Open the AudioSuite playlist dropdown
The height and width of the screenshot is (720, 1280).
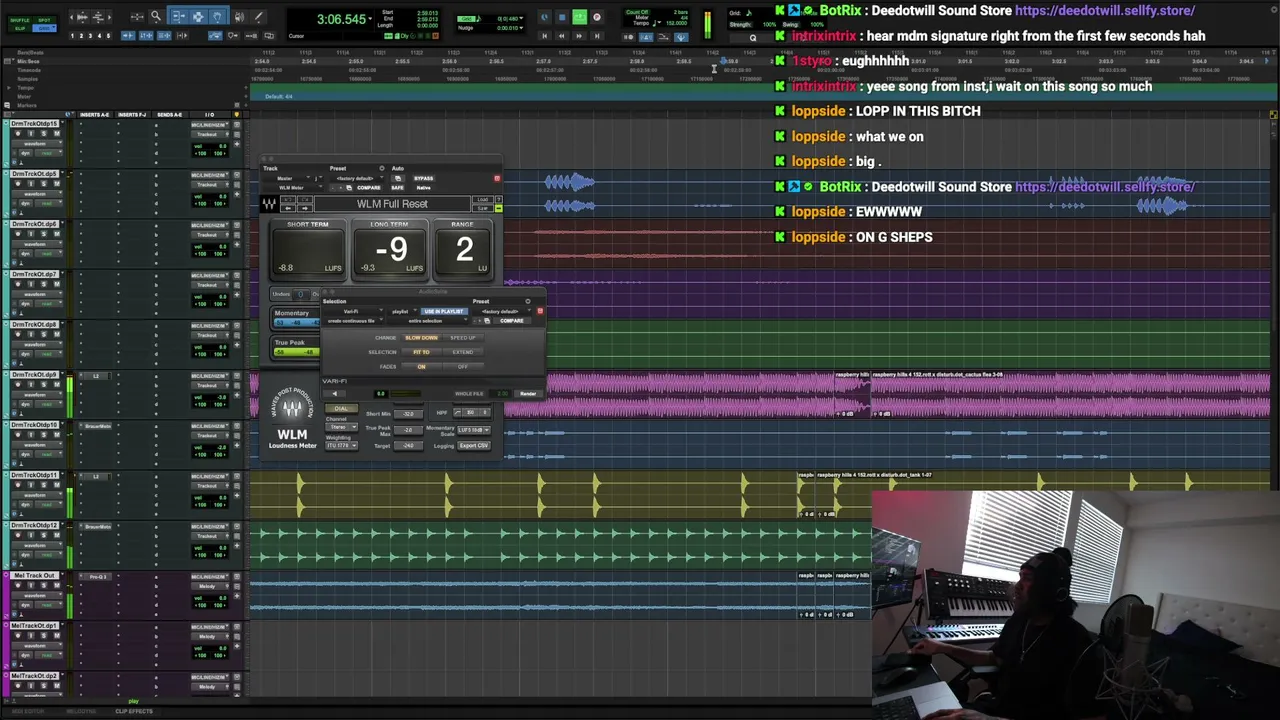pyautogui.click(x=400, y=311)
